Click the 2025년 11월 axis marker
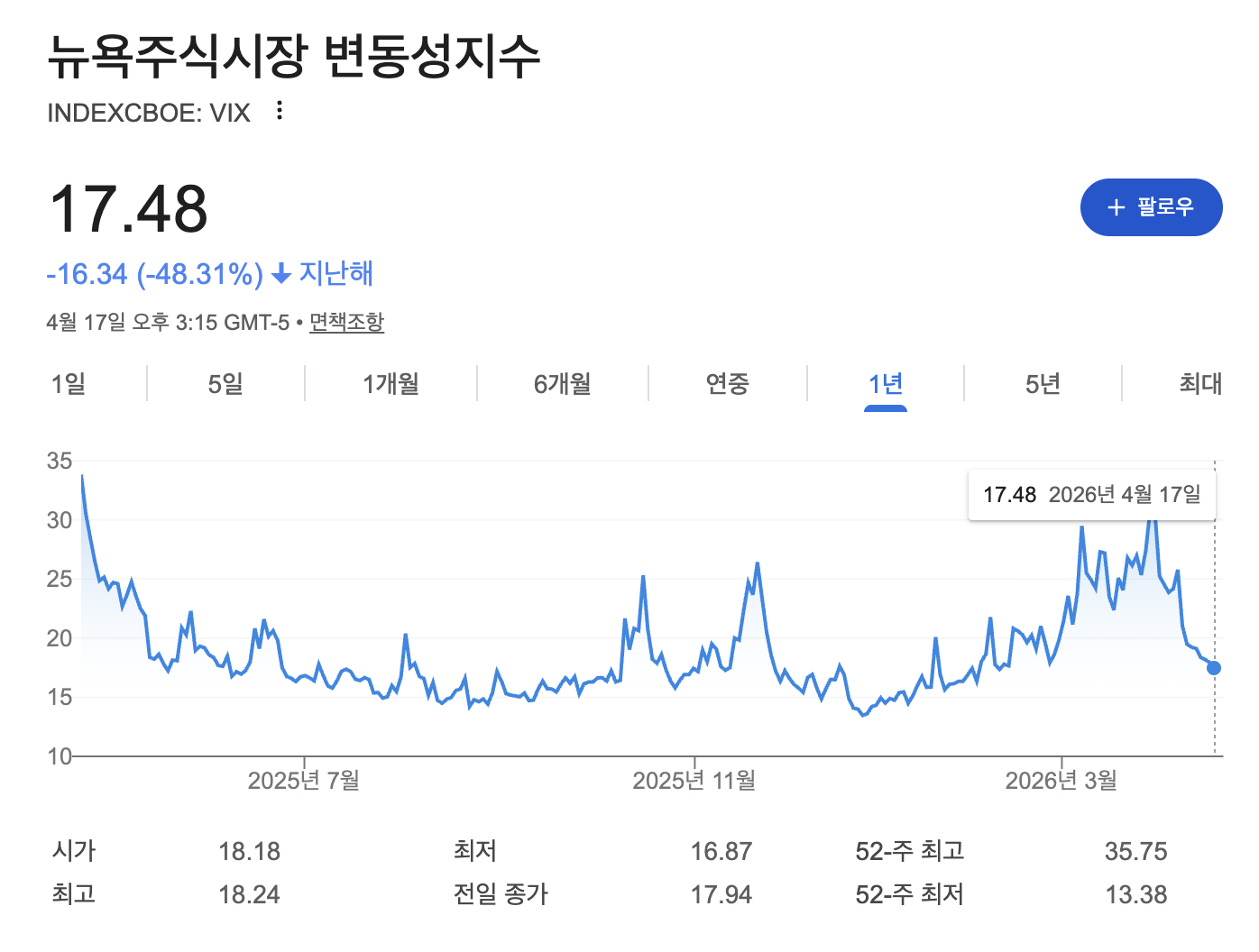Screen dimensions: 1259x952 coord(694,780)
